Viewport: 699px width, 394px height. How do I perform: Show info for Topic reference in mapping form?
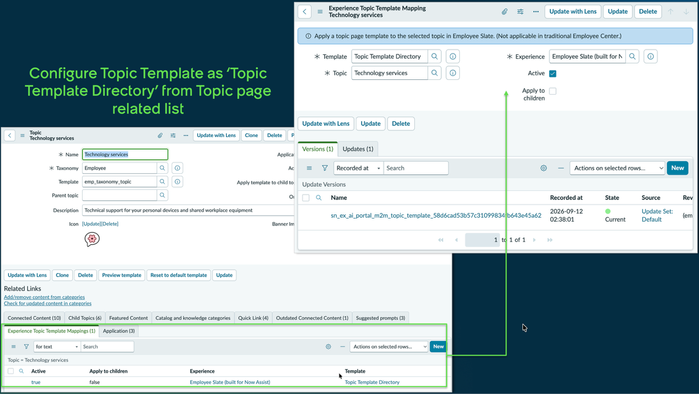[x=453, y=73]
